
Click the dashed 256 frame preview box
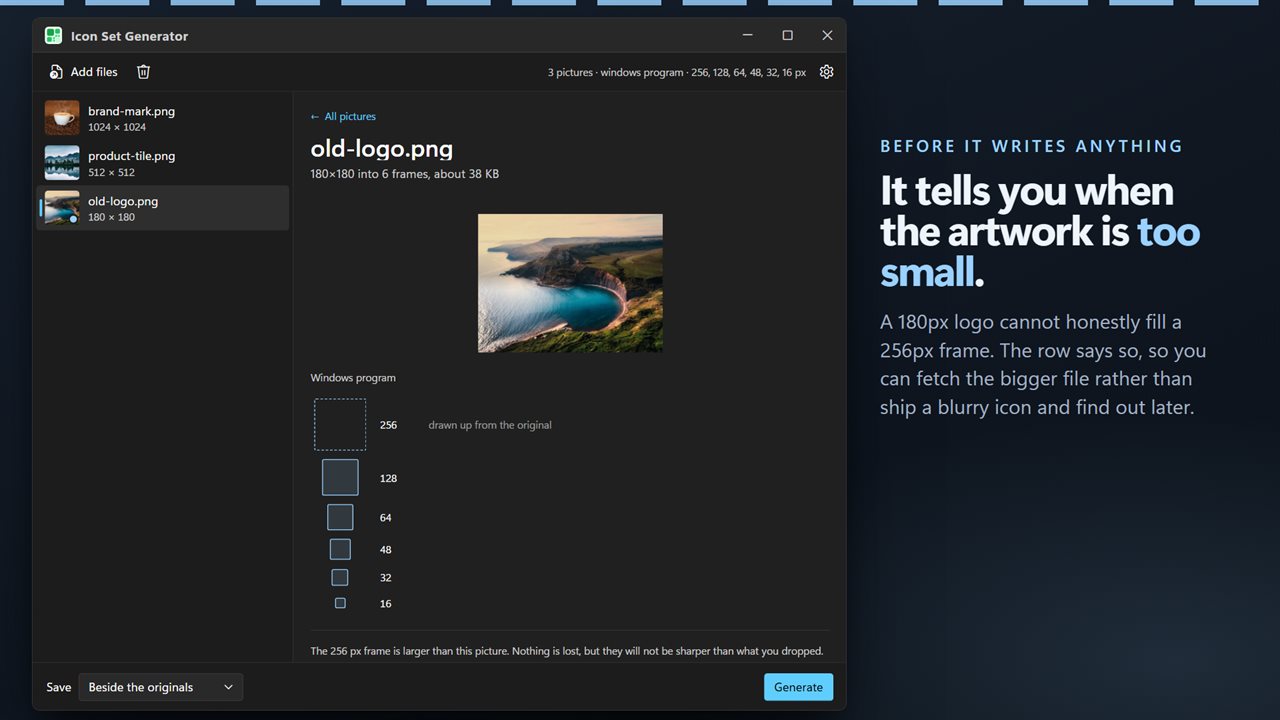point(340,425)
